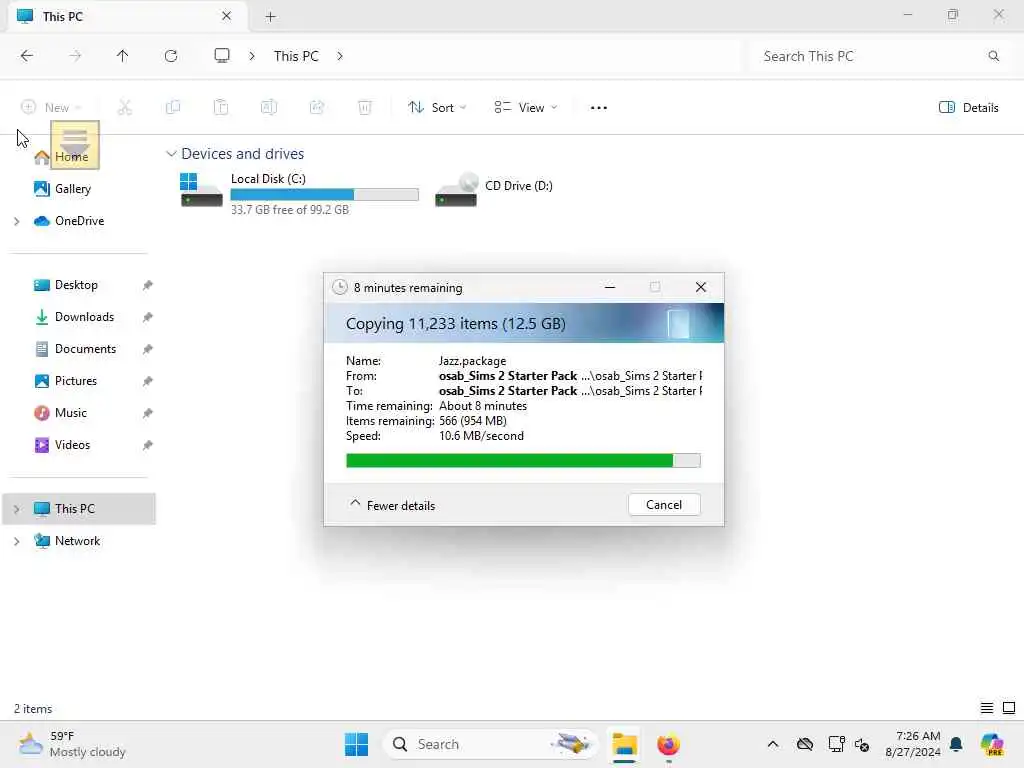Go up one folder level arrow

point(122,56)
